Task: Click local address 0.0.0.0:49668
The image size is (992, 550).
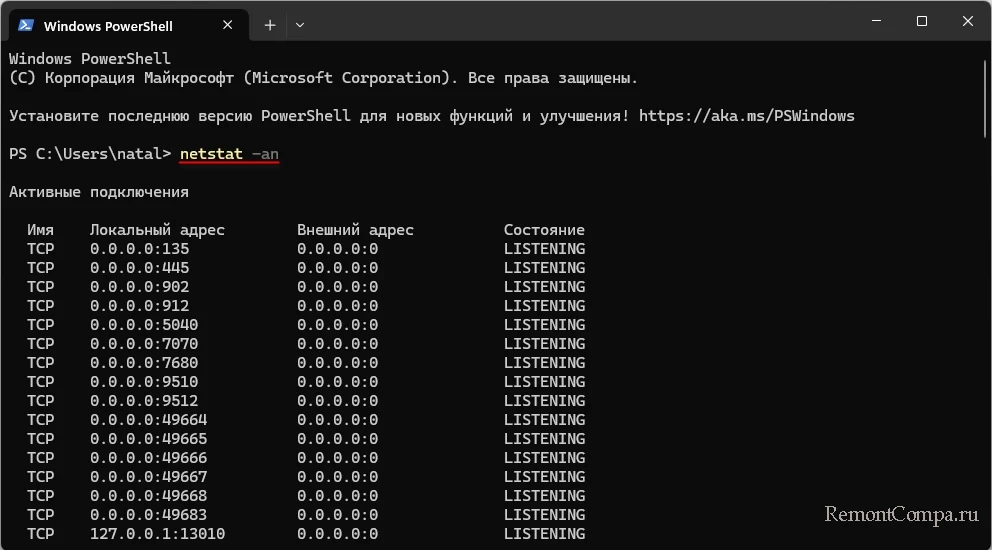Action: (x=148, y=496)
